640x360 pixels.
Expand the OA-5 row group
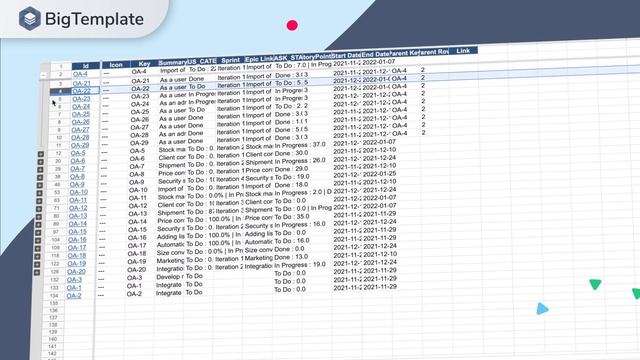coord(40,154)
